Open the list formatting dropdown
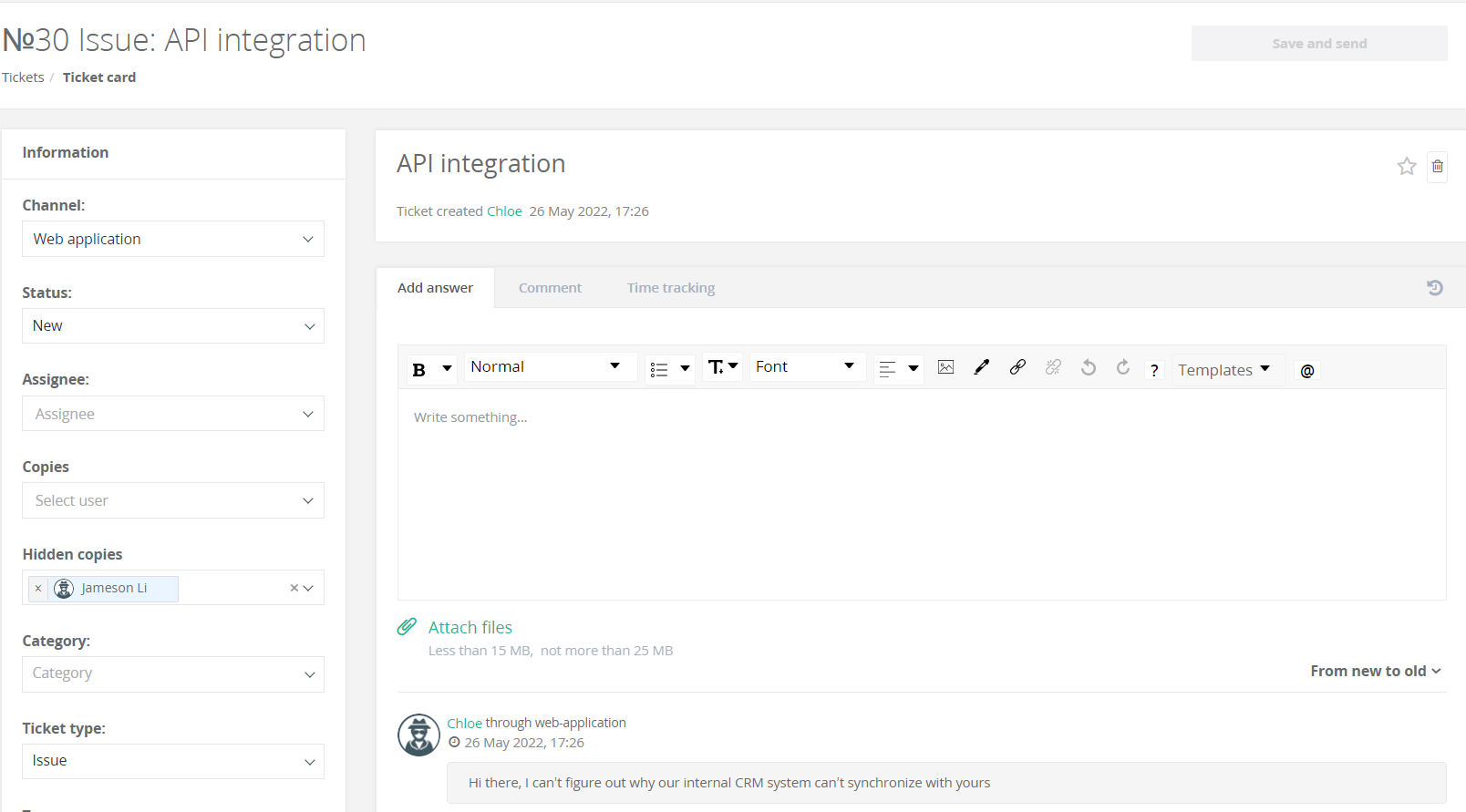1466x812 pixels. coord(669,369)
